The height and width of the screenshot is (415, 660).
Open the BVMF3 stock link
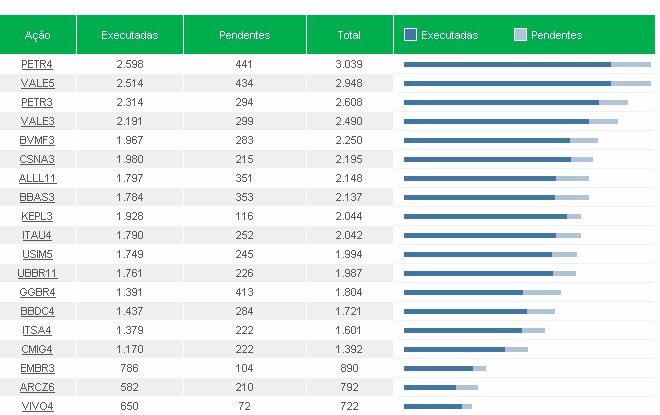[37, 140]
